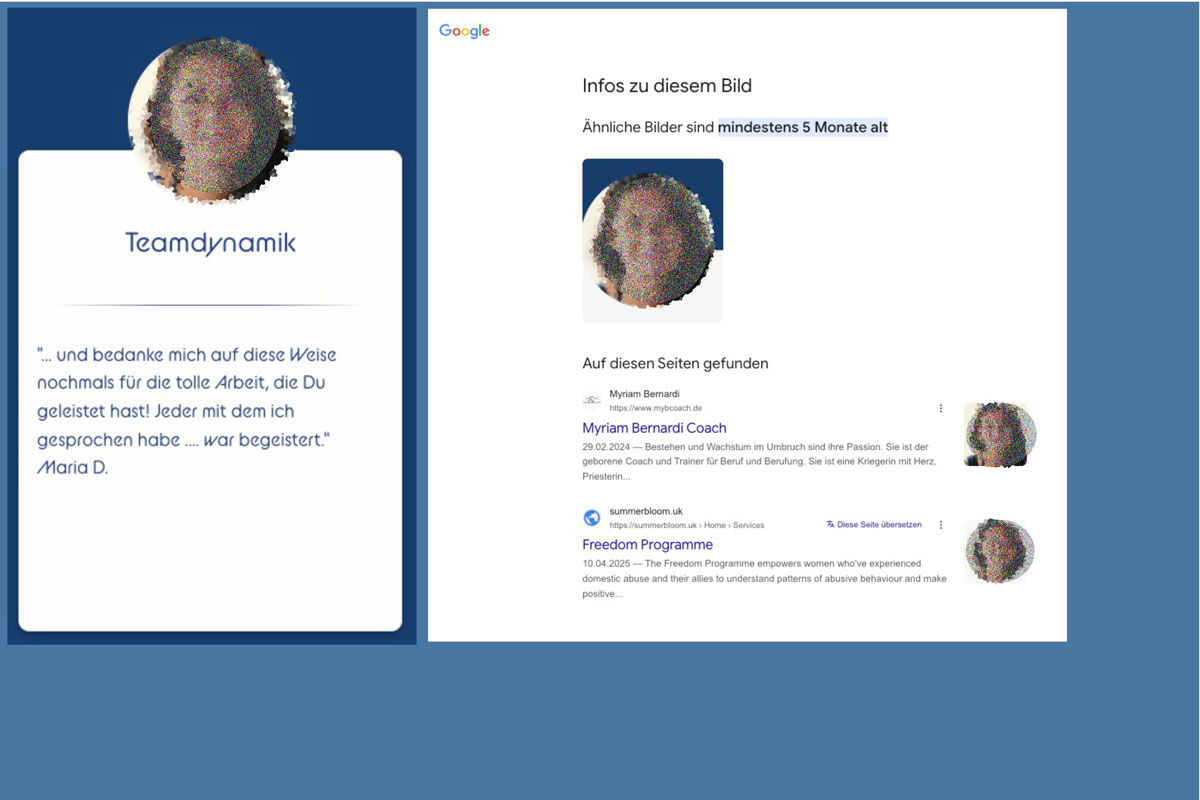Open the 'Myriam Bernardi Coach' result link

(x=654, y=428)
